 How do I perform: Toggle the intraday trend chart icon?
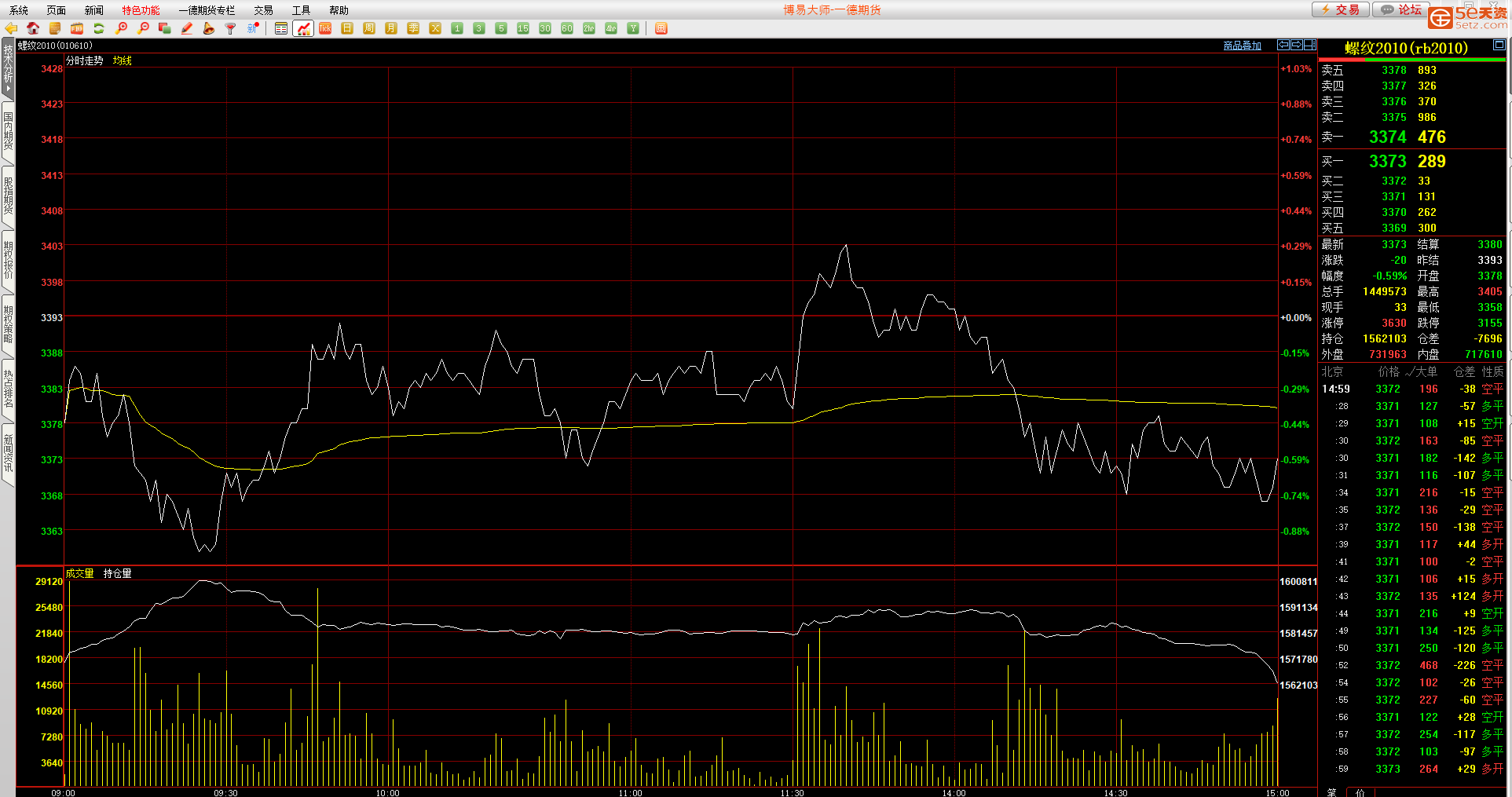[x=303, y=28]
